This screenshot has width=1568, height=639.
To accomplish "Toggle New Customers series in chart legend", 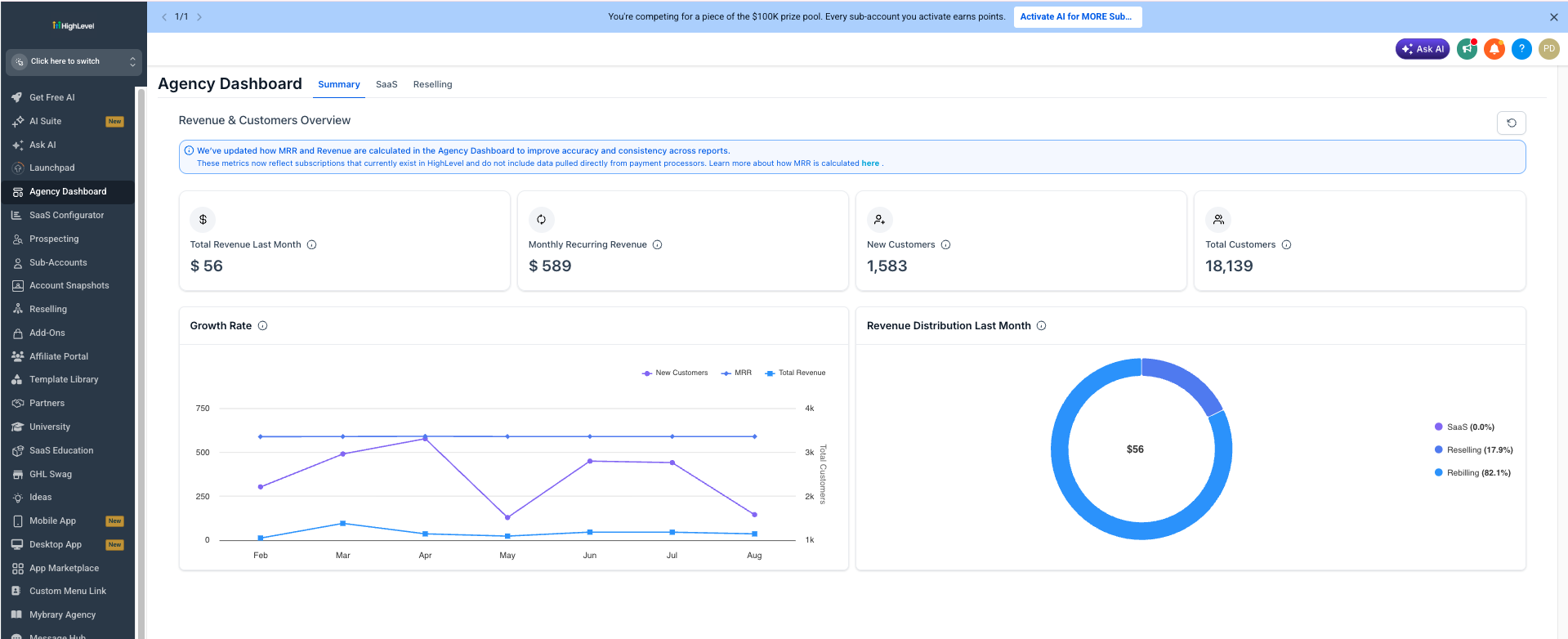I will pos(675,373).
